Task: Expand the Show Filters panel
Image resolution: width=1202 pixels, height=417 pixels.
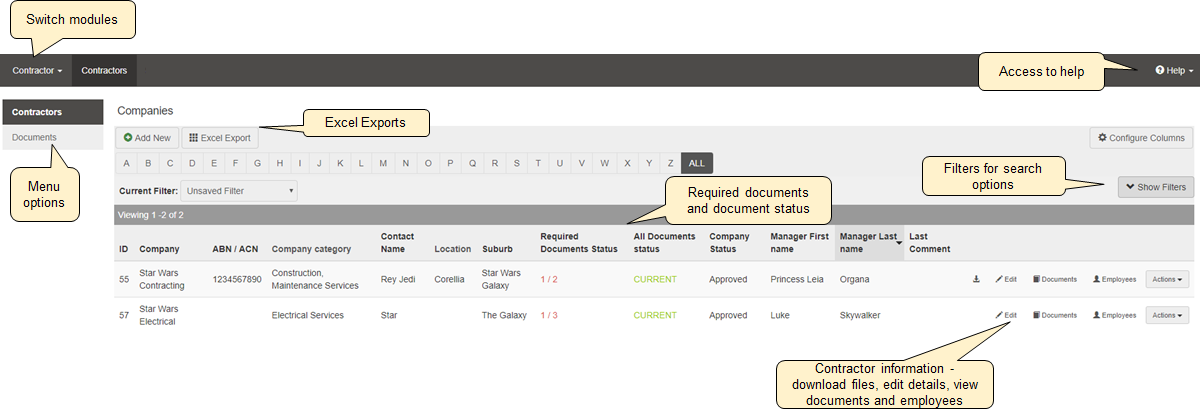Action: [1155, 187]
